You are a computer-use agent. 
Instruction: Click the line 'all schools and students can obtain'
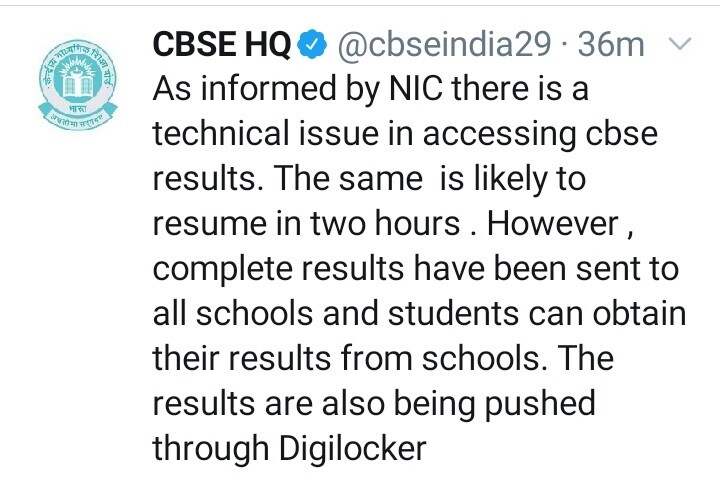pos(419,314)
